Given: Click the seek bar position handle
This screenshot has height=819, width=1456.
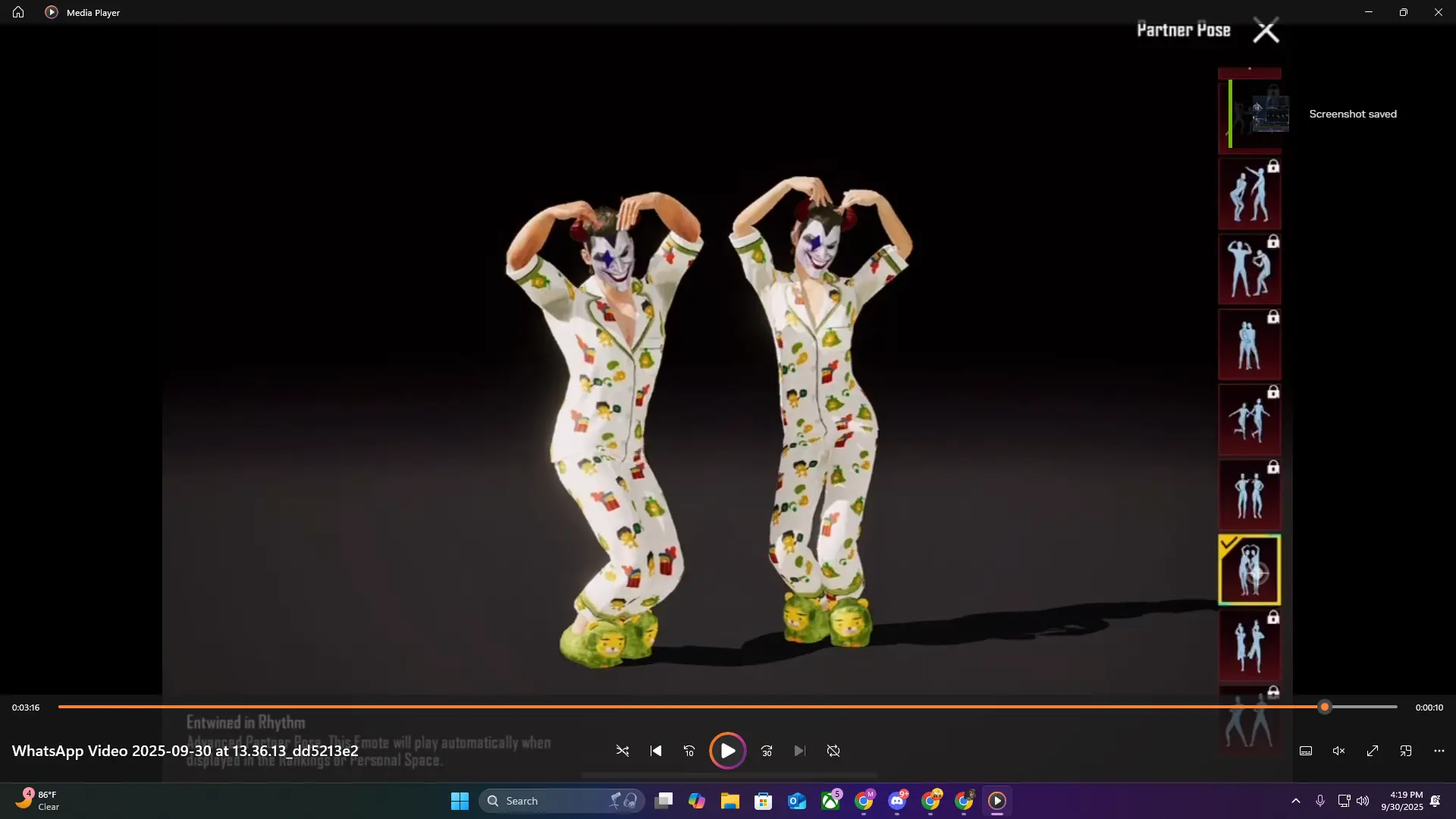Looking at the screenshot, I should coord(1325,707).
